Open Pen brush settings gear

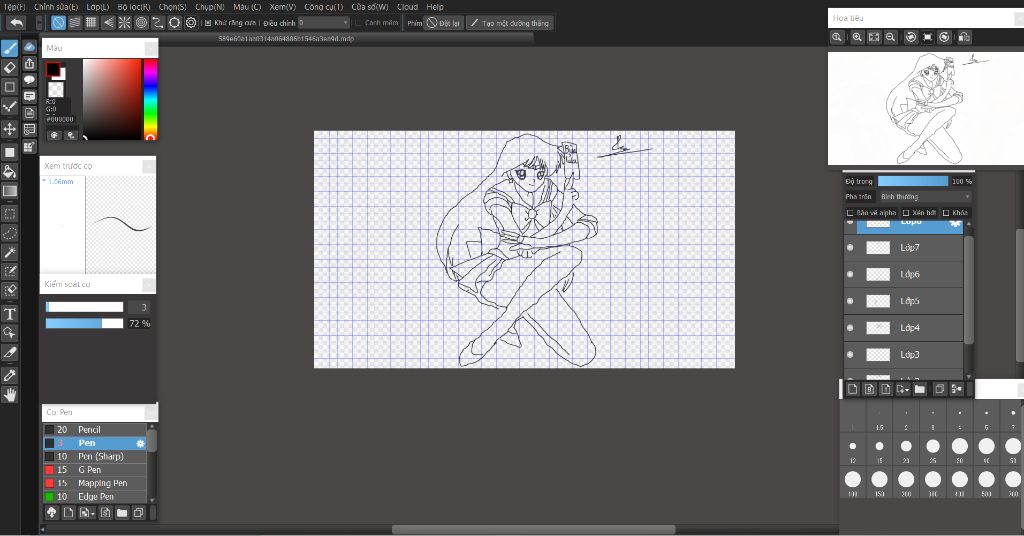[140, 443]
